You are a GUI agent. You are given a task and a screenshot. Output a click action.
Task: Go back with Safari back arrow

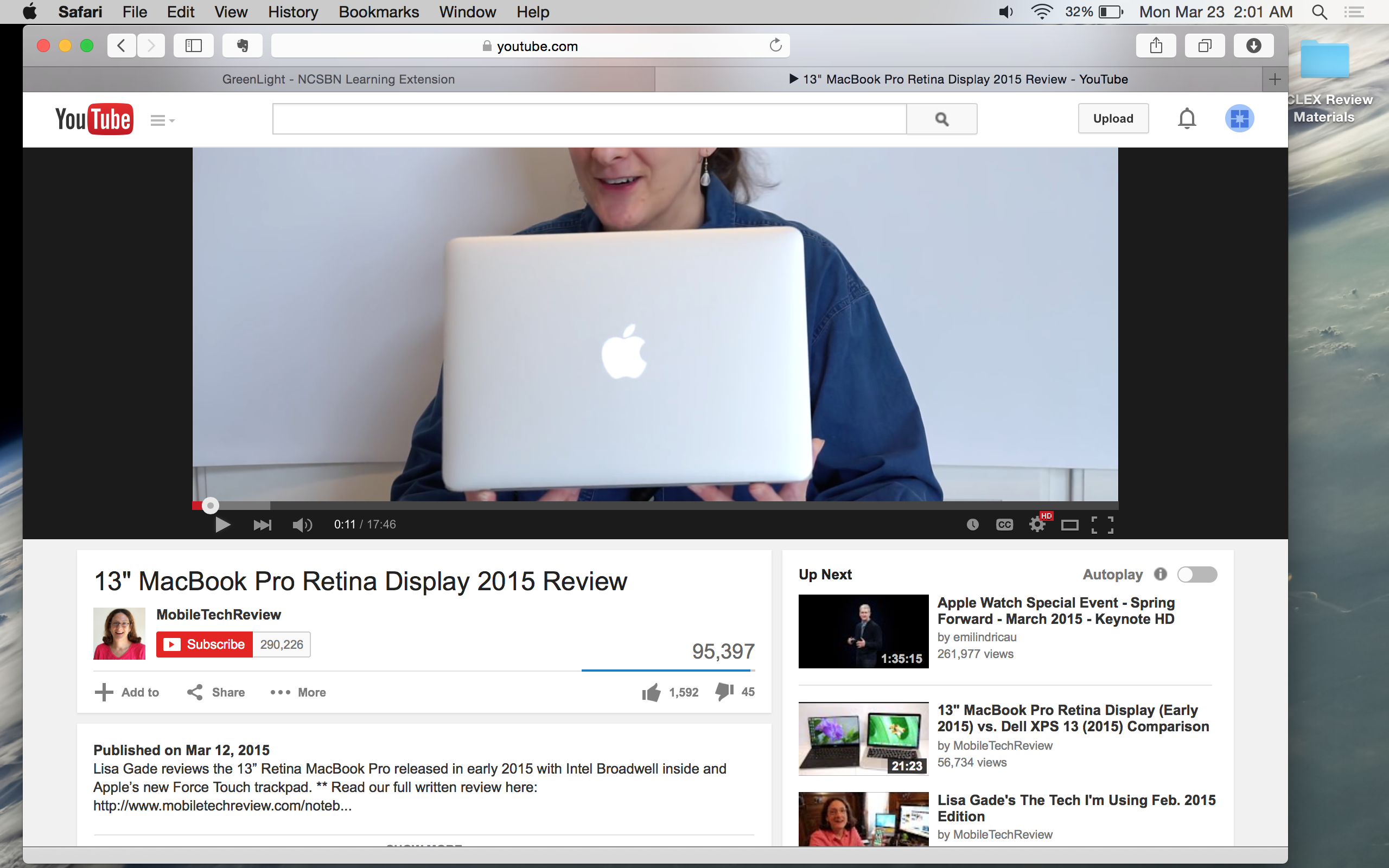pyautogui.click(x=121, y=46)
